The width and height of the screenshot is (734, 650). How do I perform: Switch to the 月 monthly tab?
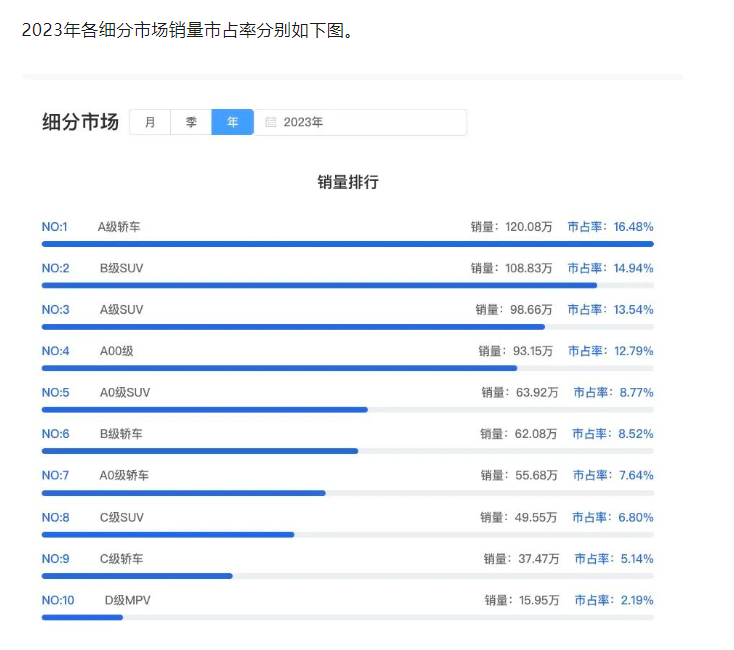[x=150, y=122]
